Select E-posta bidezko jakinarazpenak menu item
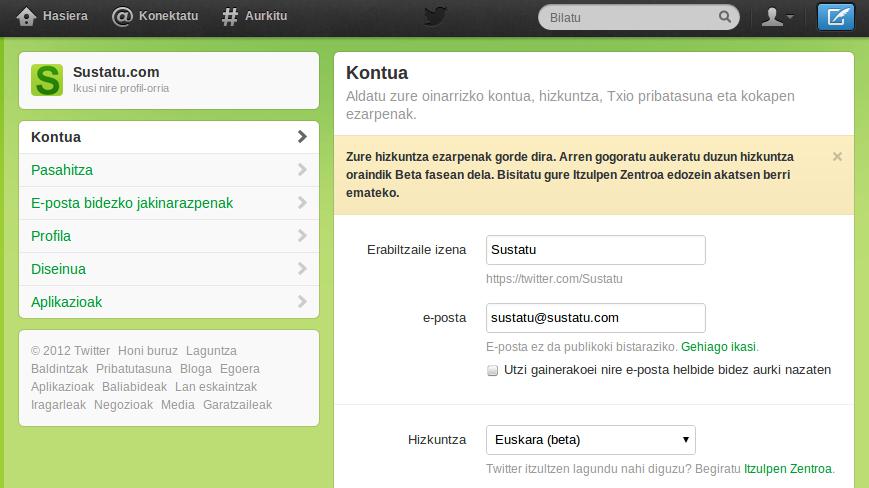 [132, 203]
